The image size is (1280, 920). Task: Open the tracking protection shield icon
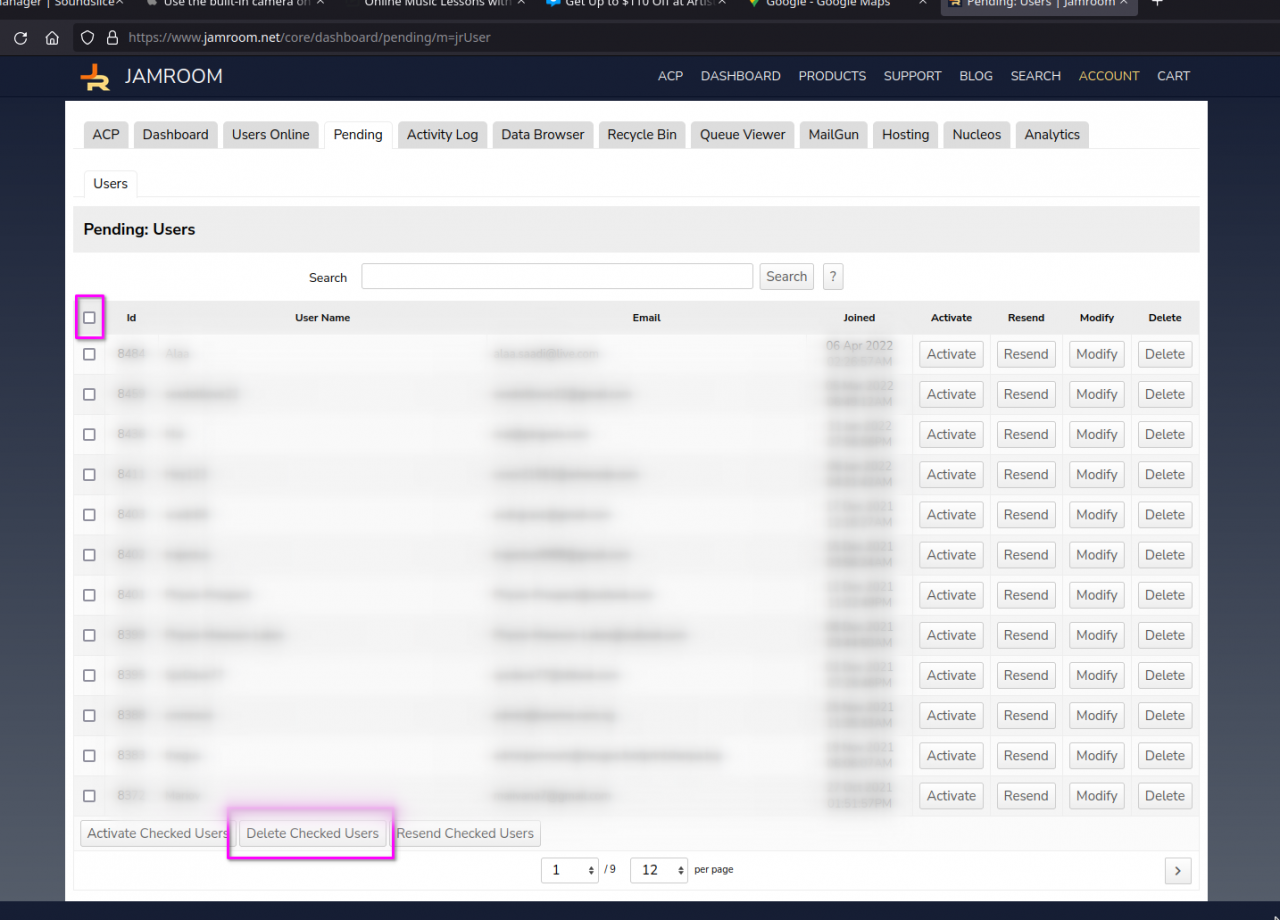coord(87,38)
